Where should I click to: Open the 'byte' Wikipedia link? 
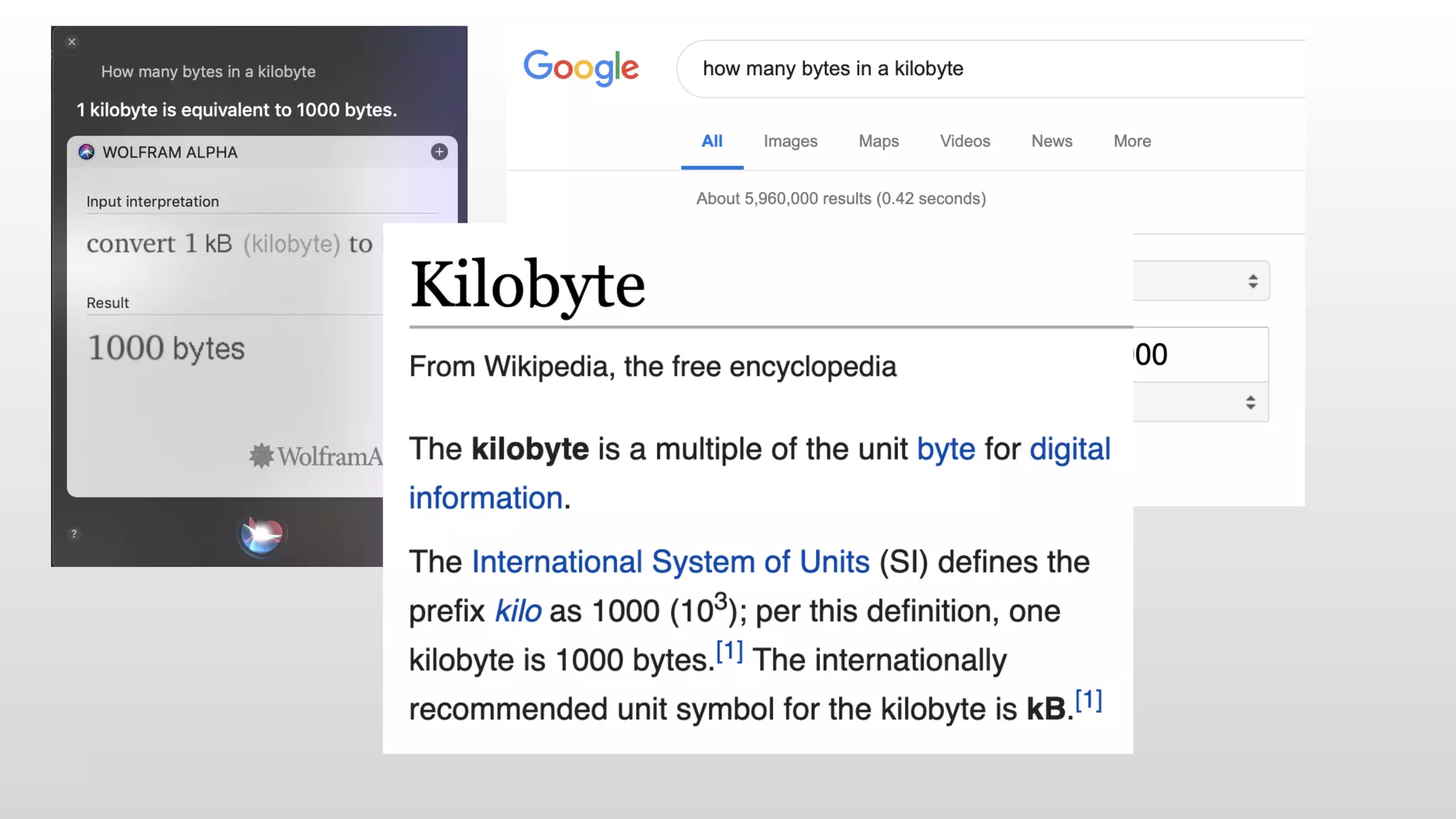(x=946, y=450)
